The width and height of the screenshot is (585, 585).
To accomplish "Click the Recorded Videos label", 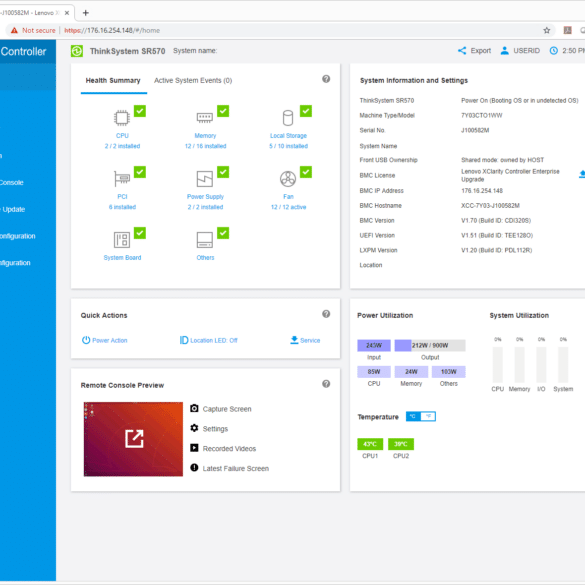I will (x=229, y=448).
